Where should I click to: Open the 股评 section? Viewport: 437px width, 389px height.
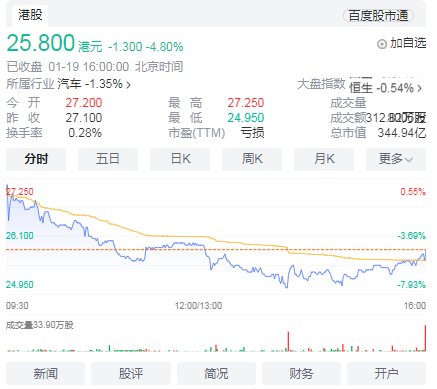click(131, 373)
